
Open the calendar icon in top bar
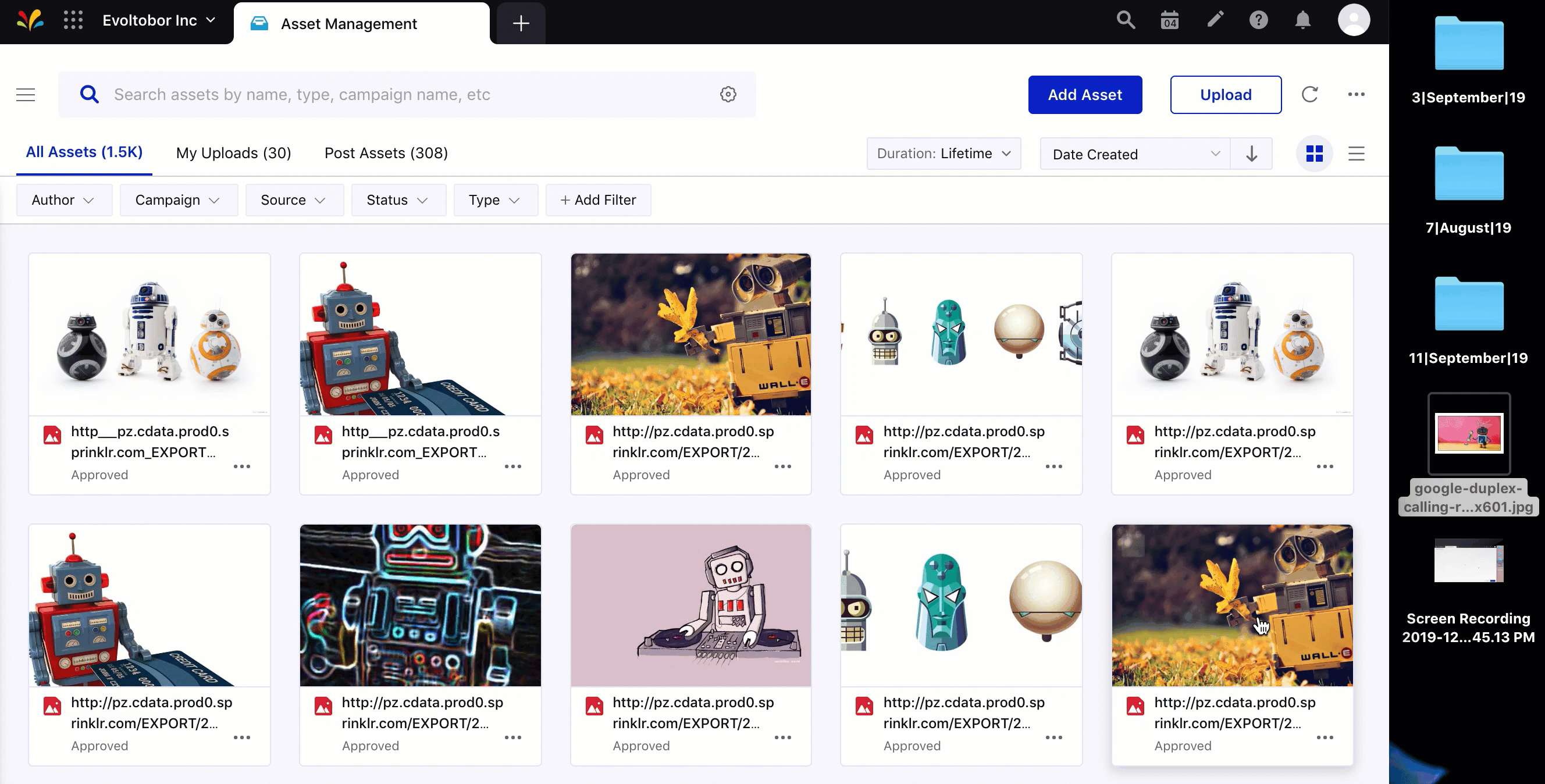coord(1170,20)
